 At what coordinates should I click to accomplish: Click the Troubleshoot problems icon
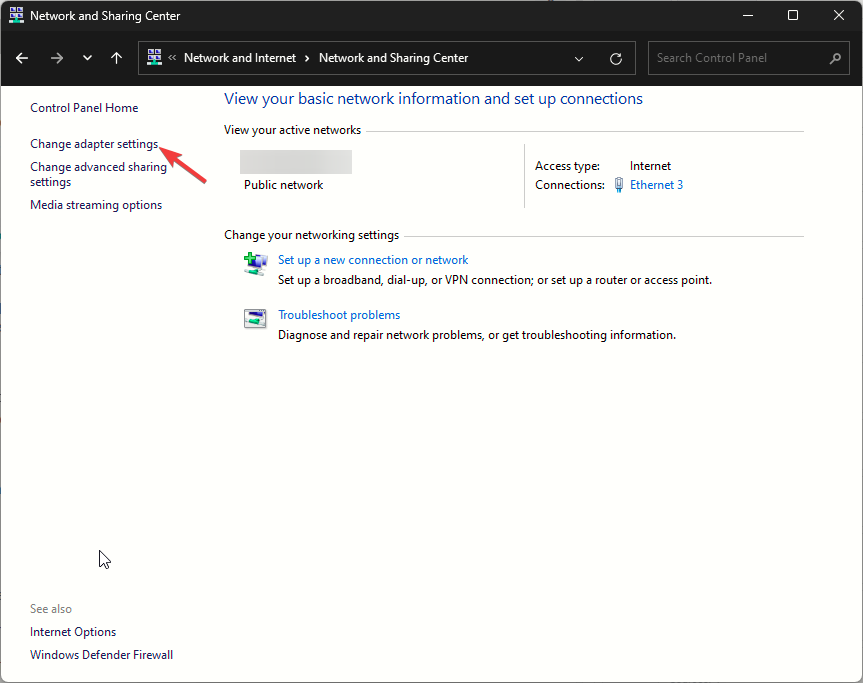click(x=255, y=318)
